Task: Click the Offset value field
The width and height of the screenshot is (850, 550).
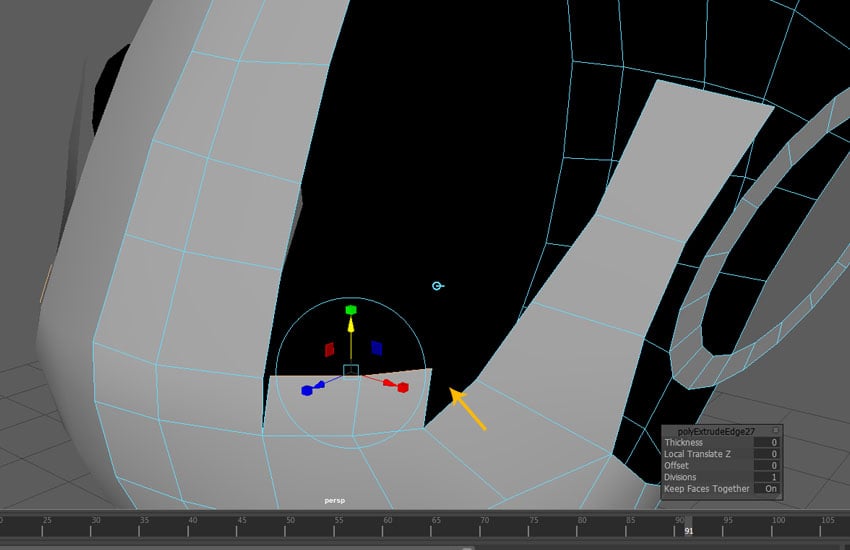Action: click(767, 465)
